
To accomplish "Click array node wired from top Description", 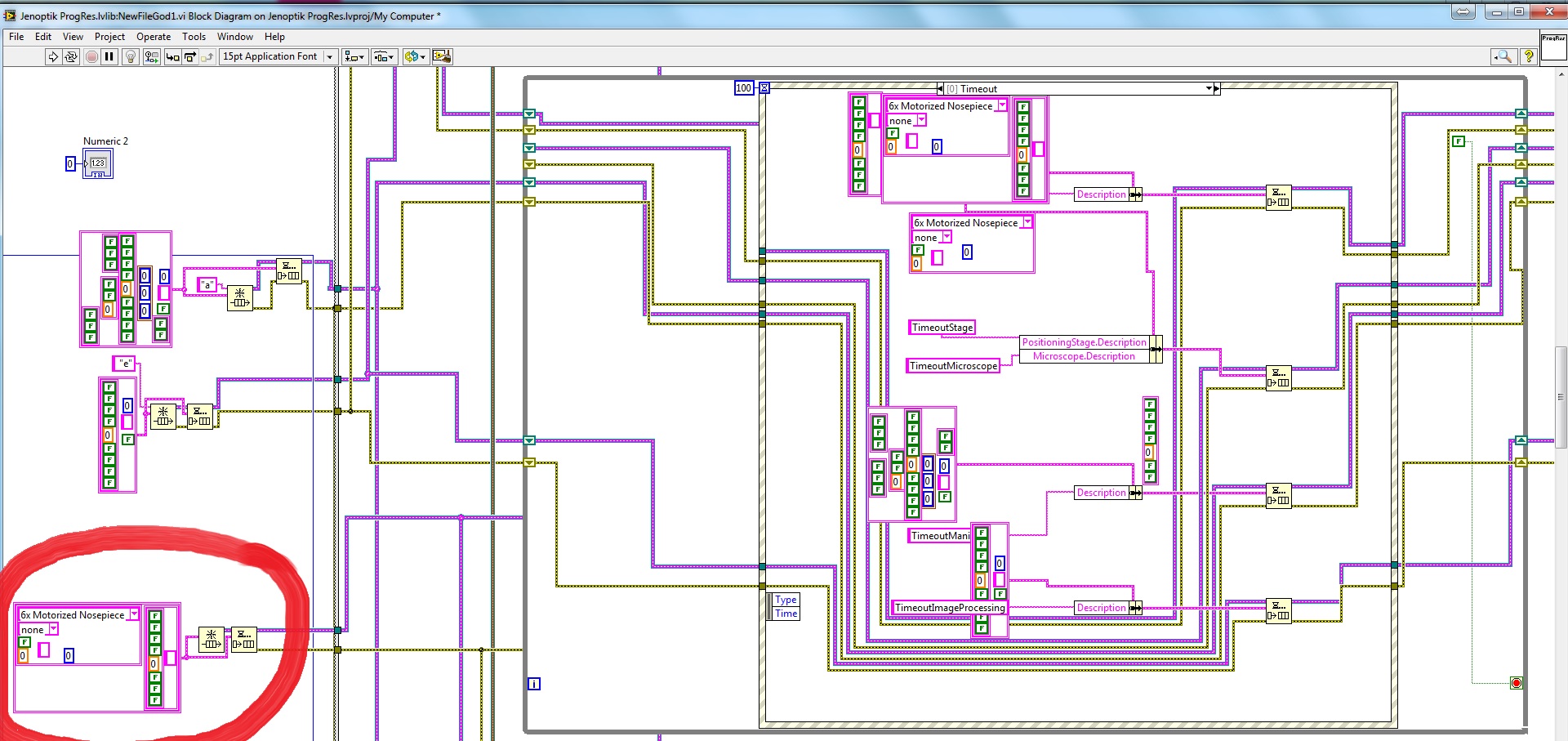I will click(1278, 198).
